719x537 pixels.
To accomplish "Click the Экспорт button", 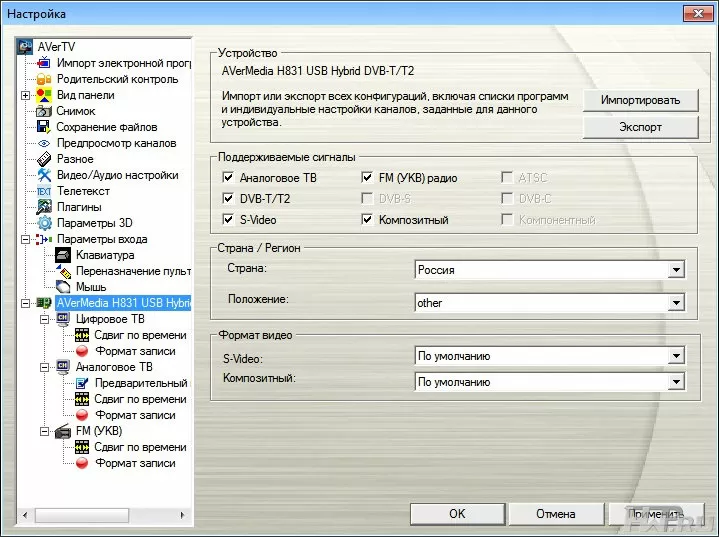I will [x=640, y=128].
